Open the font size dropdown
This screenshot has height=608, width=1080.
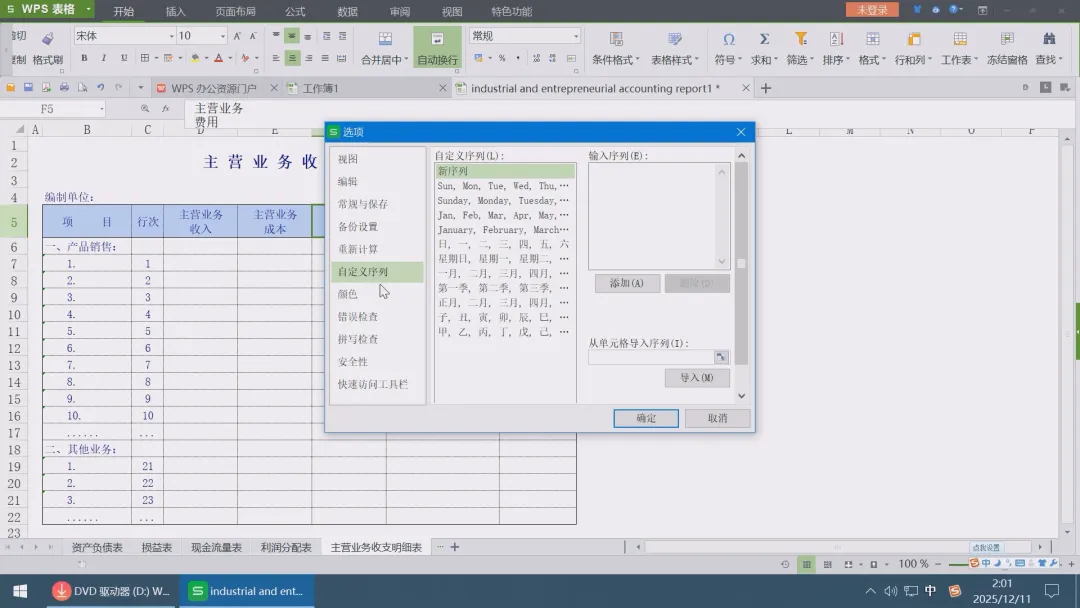point(222,36)
